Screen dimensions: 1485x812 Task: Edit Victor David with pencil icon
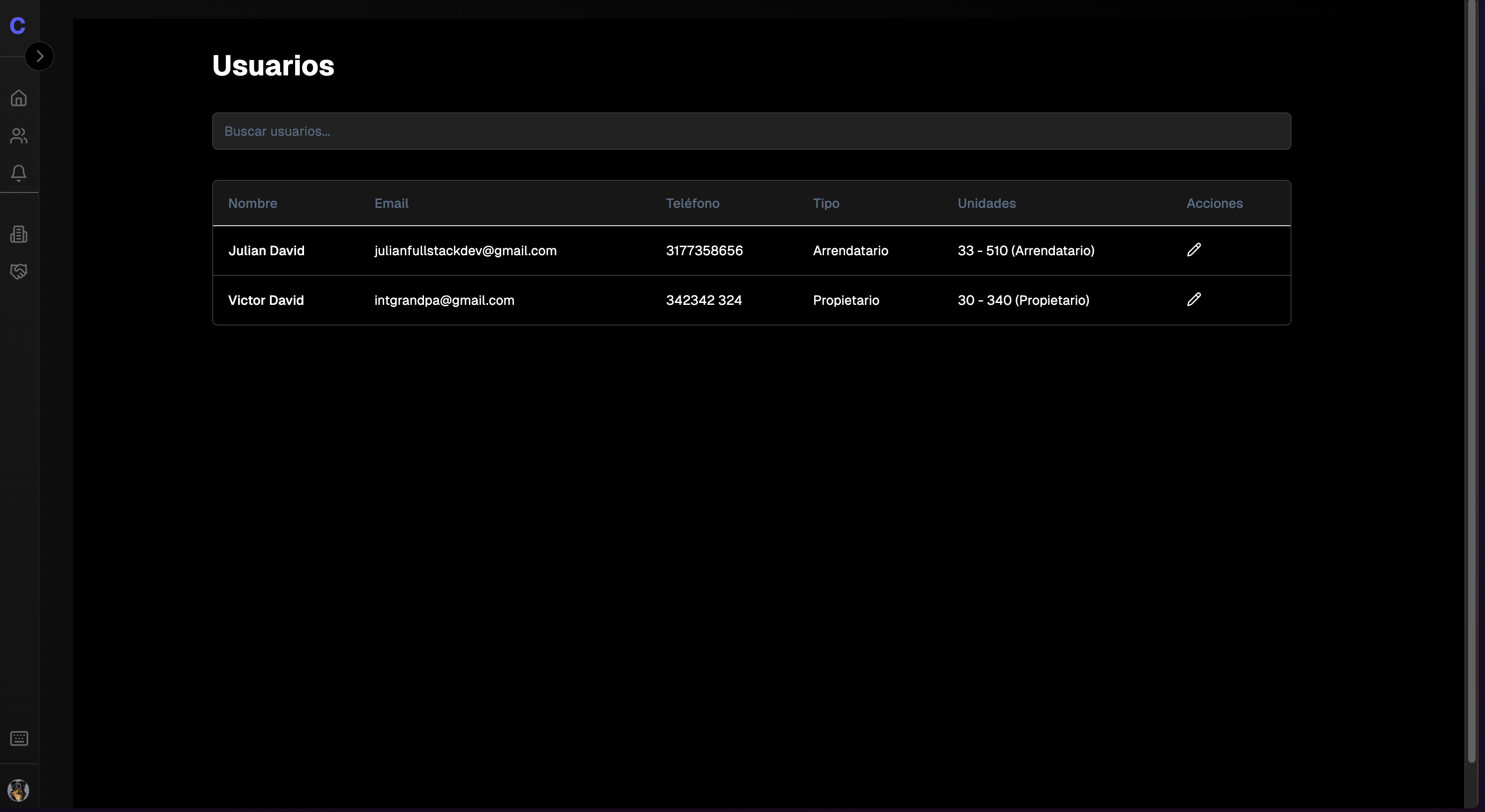tap(1194, 299)
